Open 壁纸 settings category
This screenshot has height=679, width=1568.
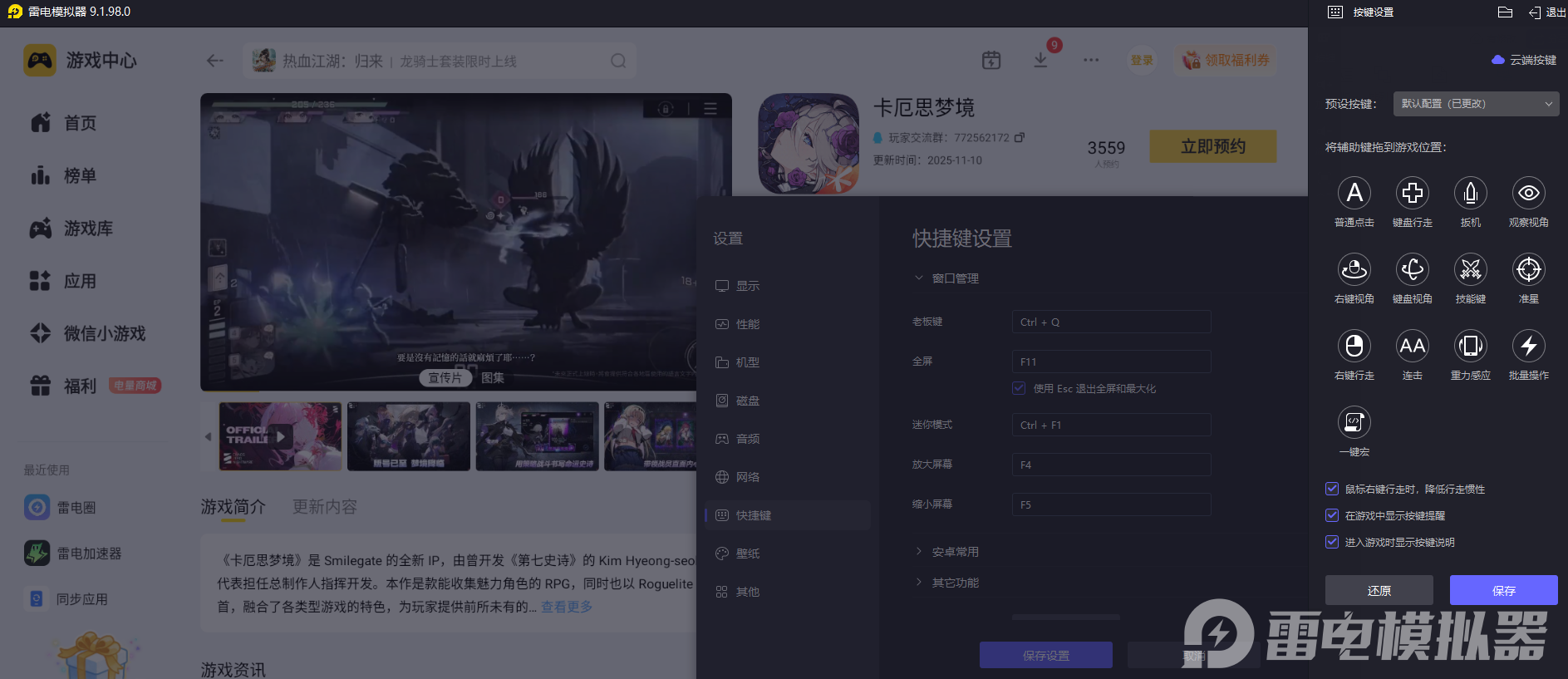(x=788, y=554)
